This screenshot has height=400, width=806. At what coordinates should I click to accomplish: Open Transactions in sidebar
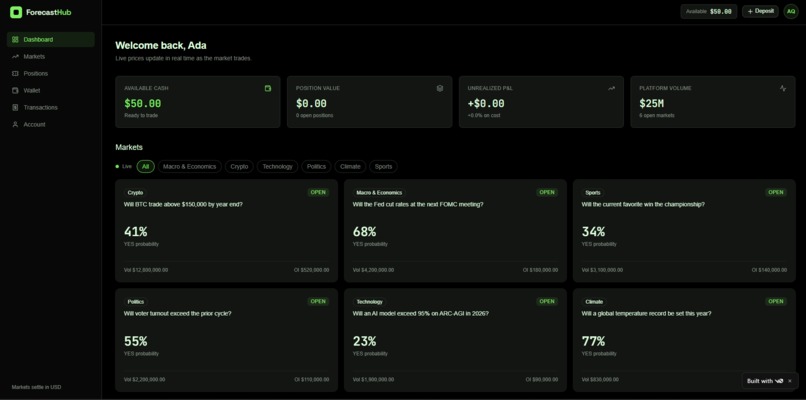(x=51, y=107)
